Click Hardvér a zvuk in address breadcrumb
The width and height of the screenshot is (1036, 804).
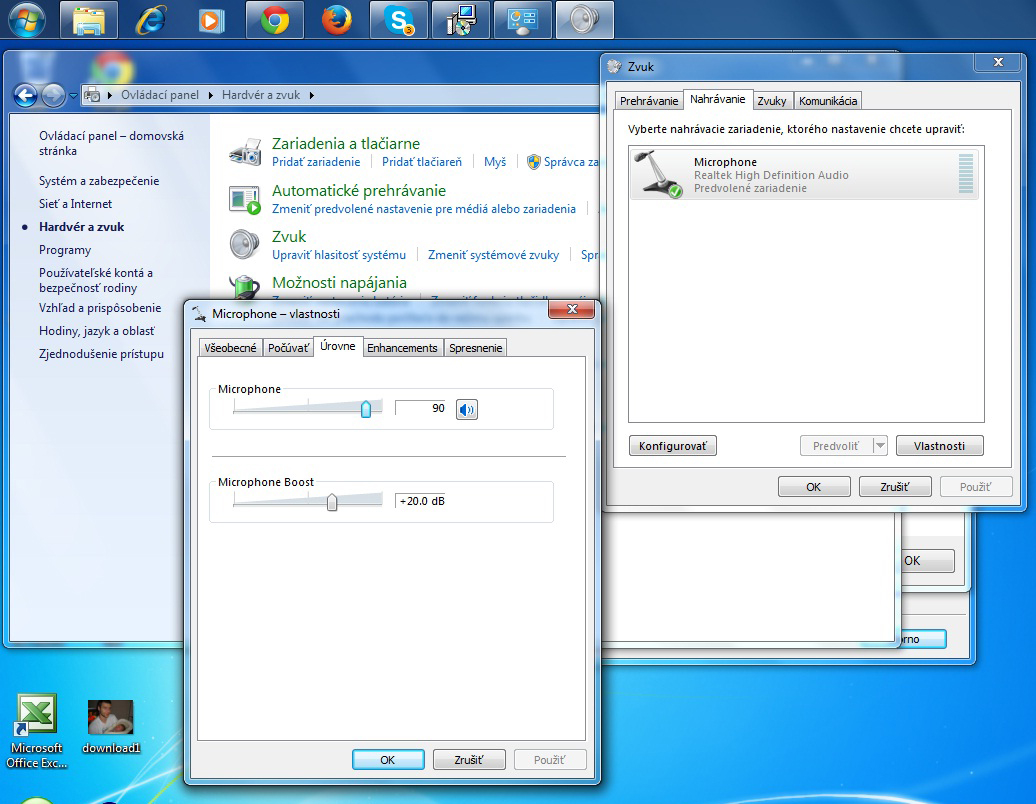(261, 95)
